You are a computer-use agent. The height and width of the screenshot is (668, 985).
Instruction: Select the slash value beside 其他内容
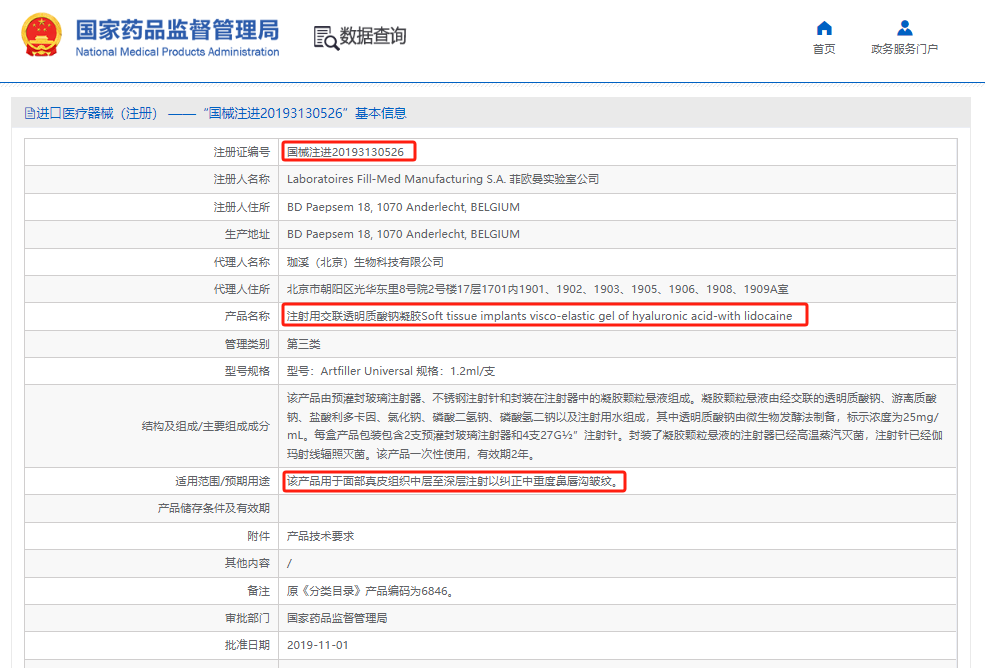290,564
